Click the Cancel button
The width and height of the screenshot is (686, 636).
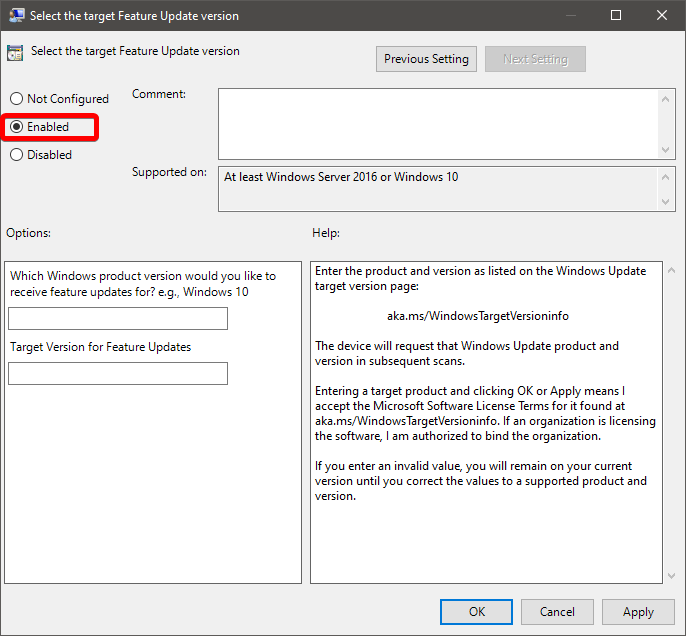[557, 612]
